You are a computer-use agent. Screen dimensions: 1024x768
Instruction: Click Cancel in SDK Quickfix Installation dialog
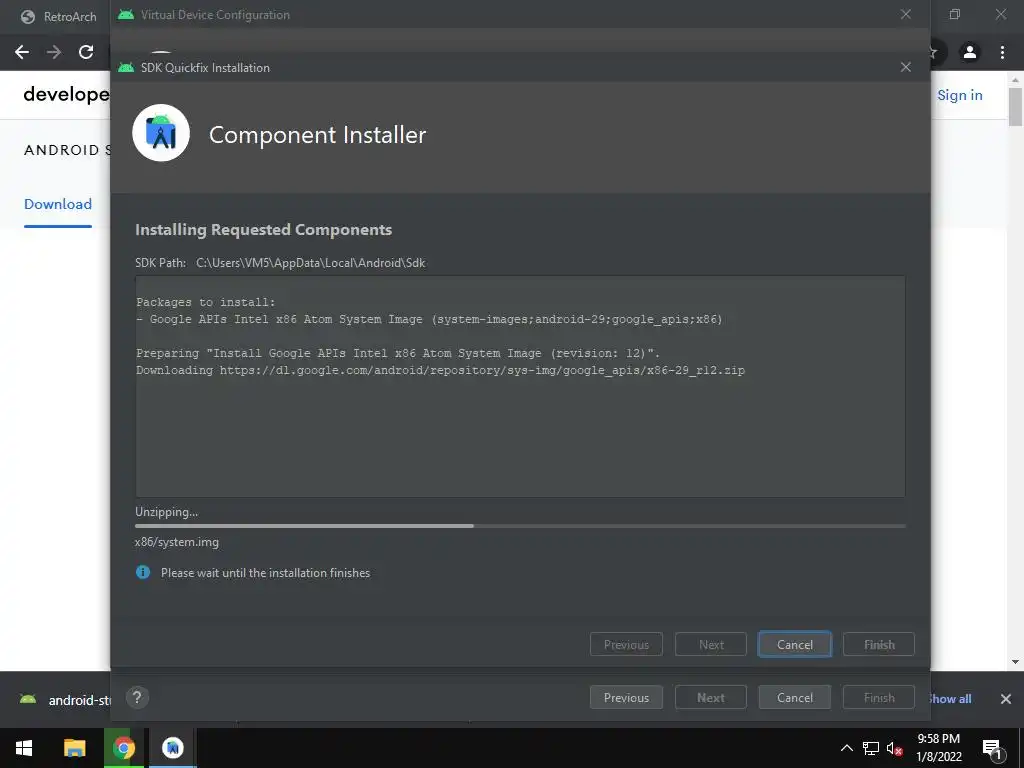[794, 645]
